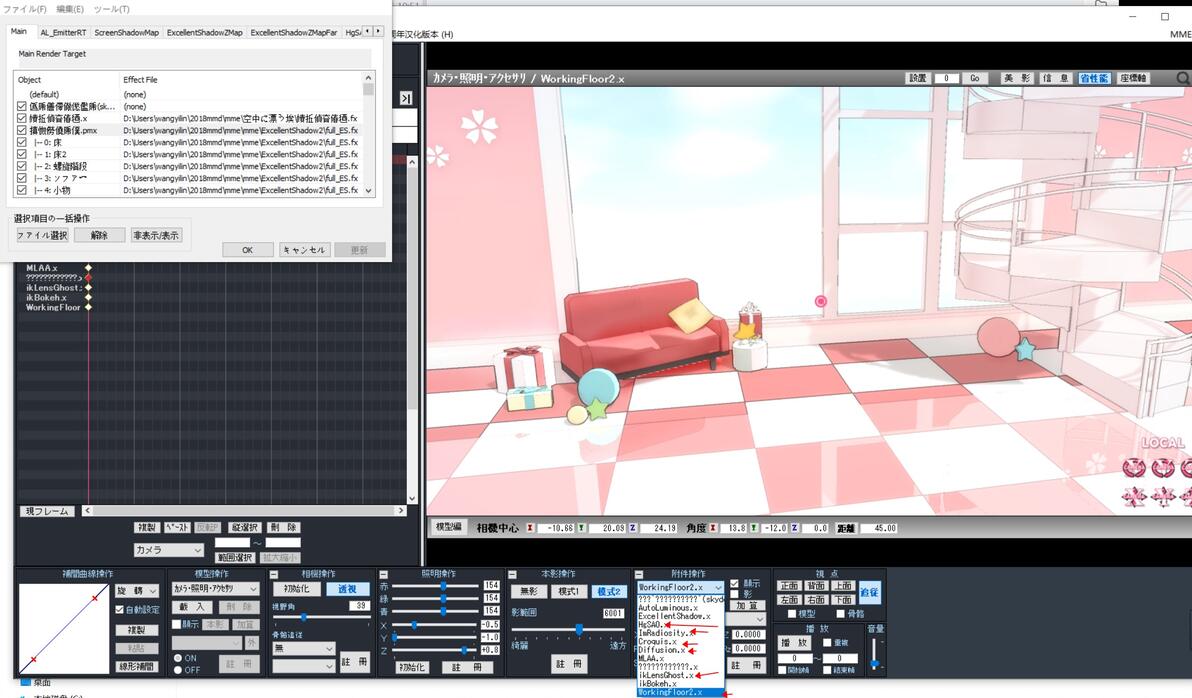Click the jump-to-end arrow icon beside the timeline
This screenshot has width=1192, height=698.
click(406, 98)
